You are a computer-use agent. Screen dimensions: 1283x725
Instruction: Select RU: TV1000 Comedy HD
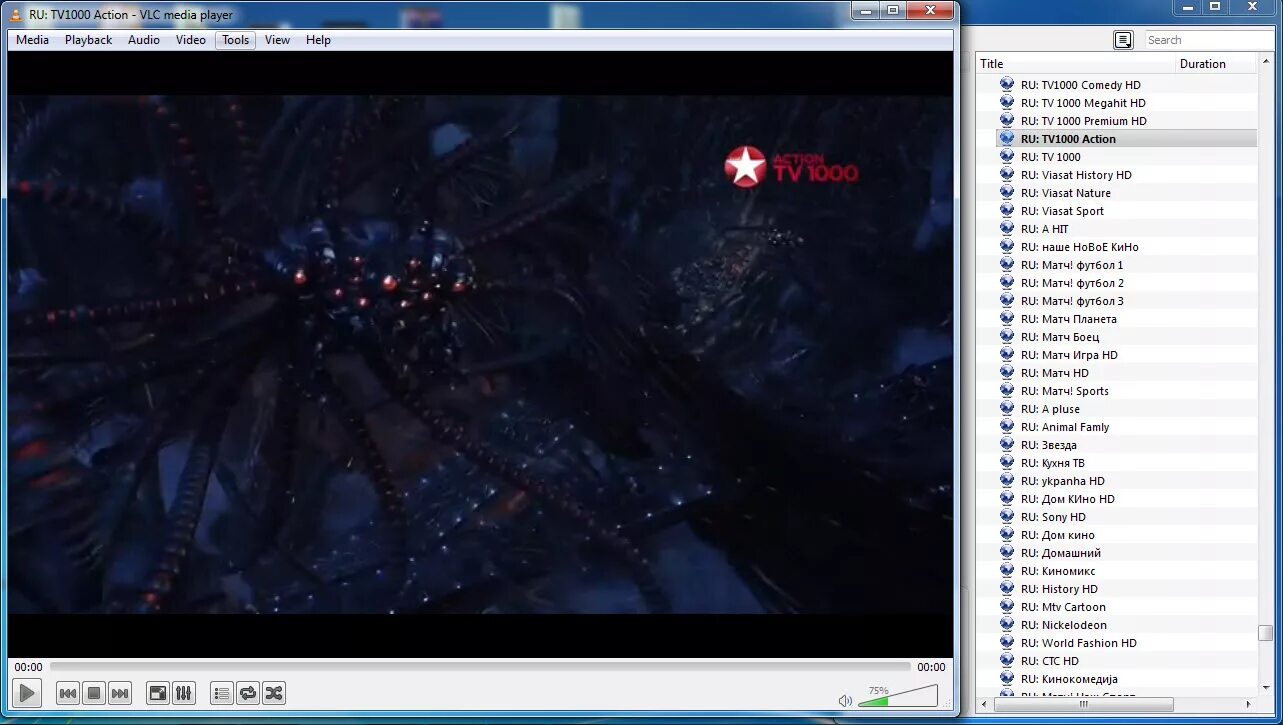[x=1080, y=85]
